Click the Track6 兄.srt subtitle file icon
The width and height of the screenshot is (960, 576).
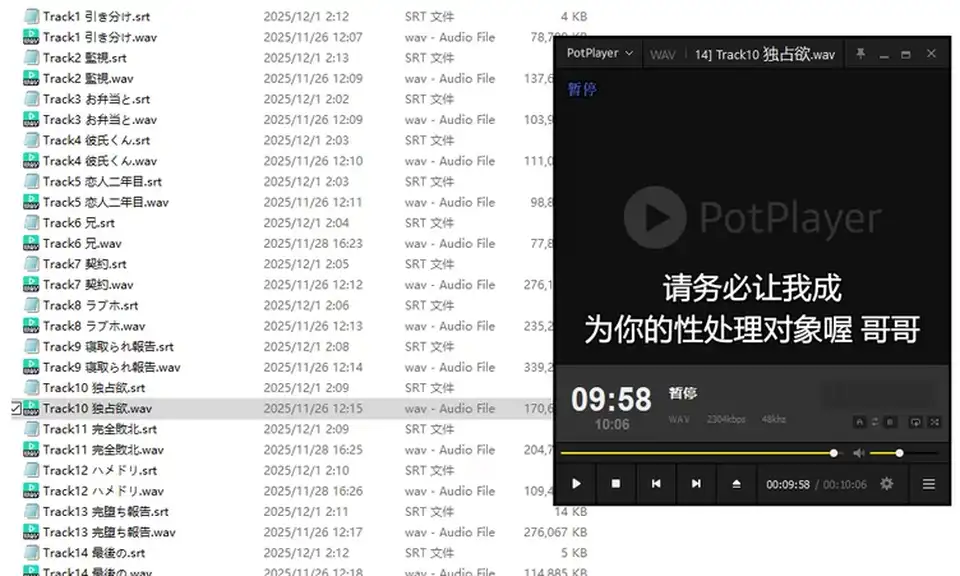[x=31, y=223]
